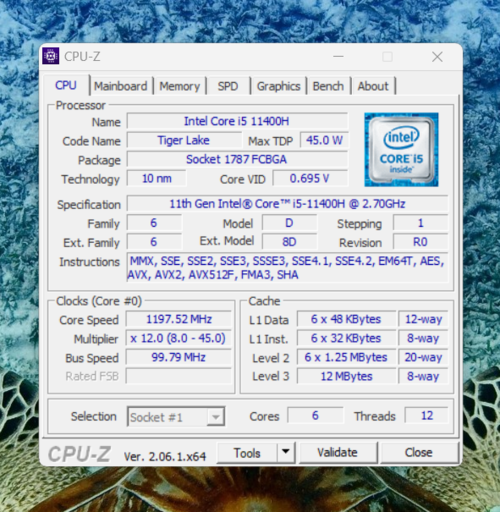Click the Technology value 10 nm

click(156, 178)
